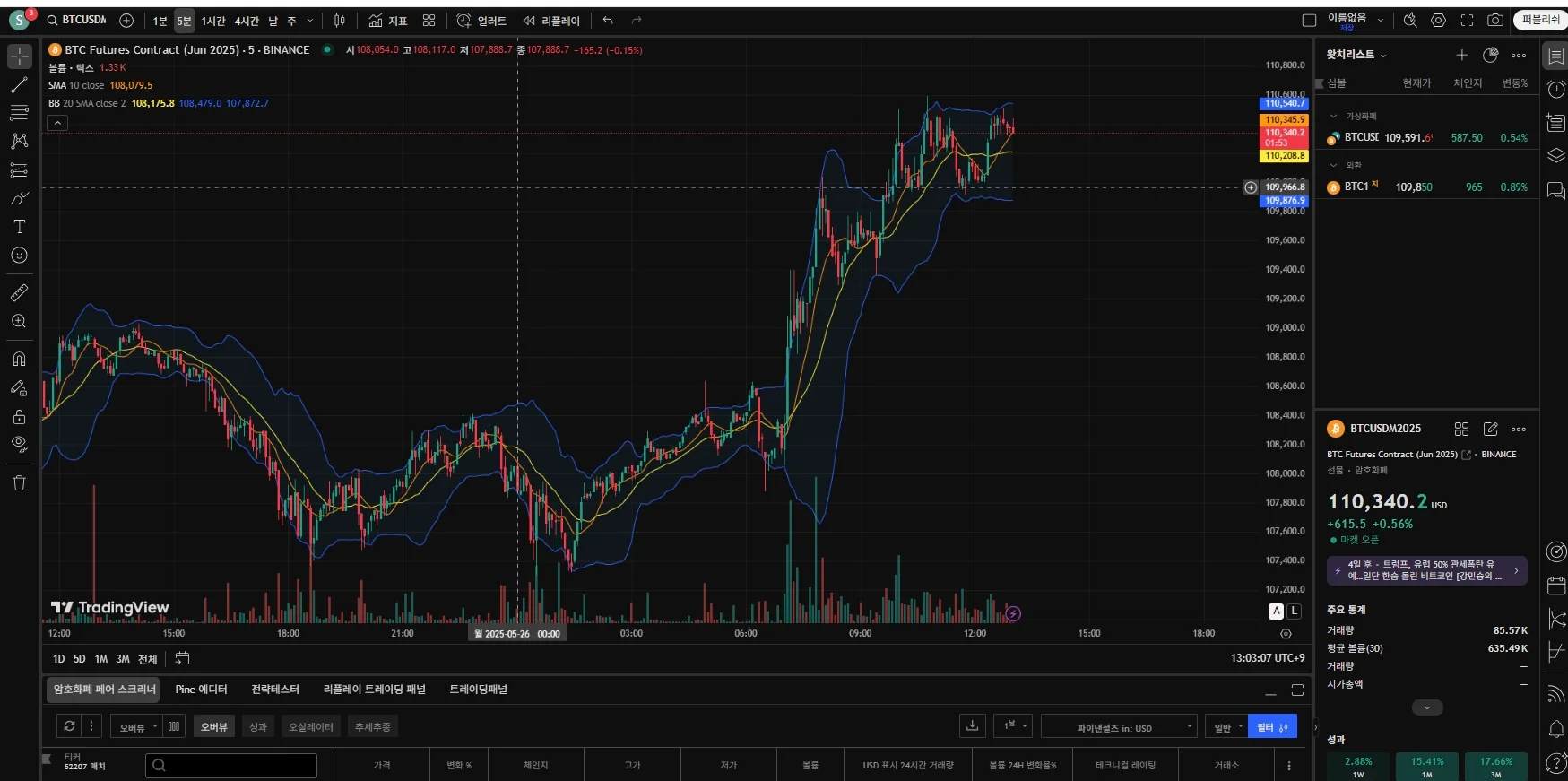Open the chat bubbles sidebar icon

(1556, 190)
